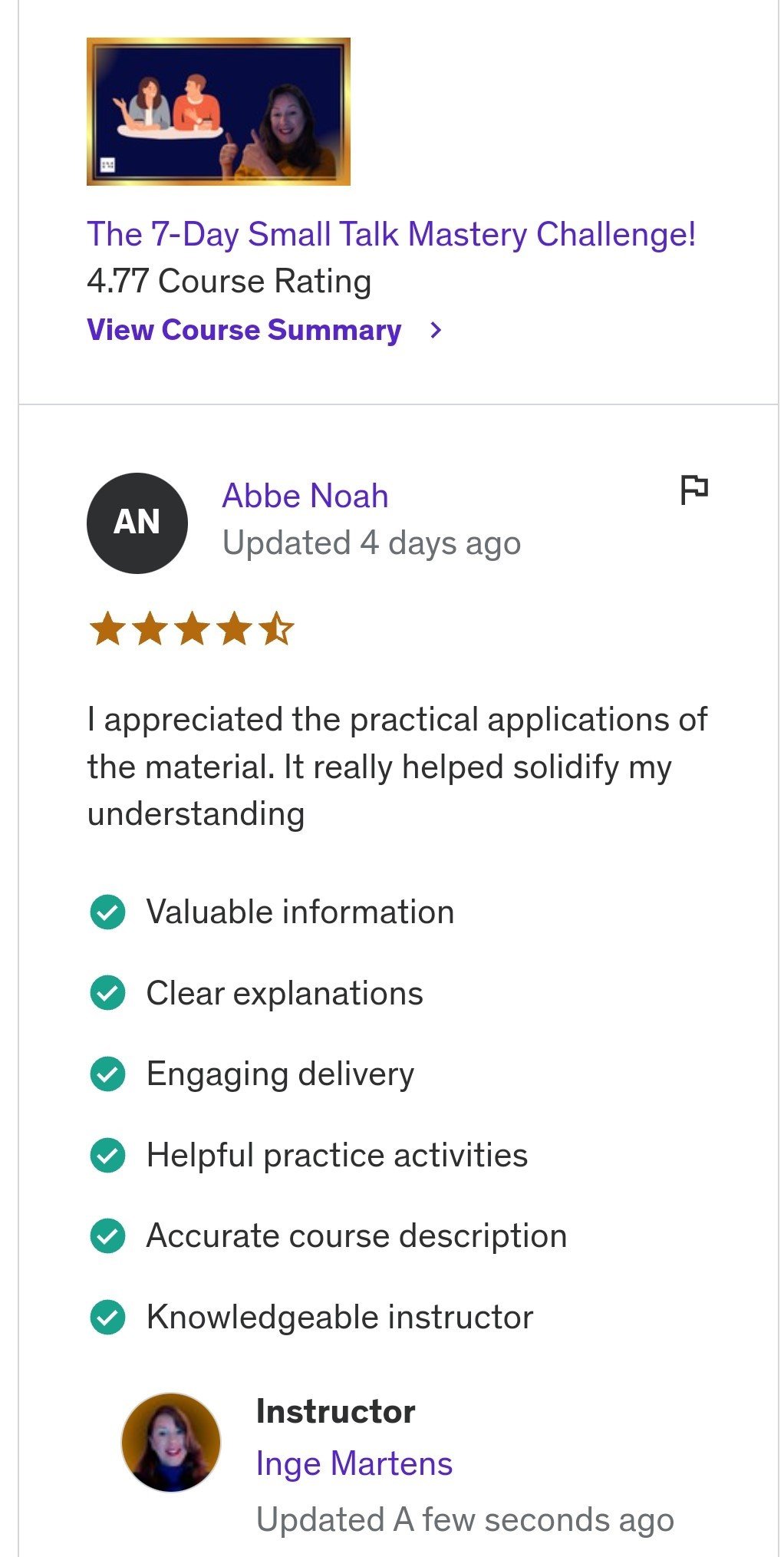Image resolution: width=784 pixels, height=1557 pixels.
Task: Click the course thumbnail image
Action: click(219, 111)
